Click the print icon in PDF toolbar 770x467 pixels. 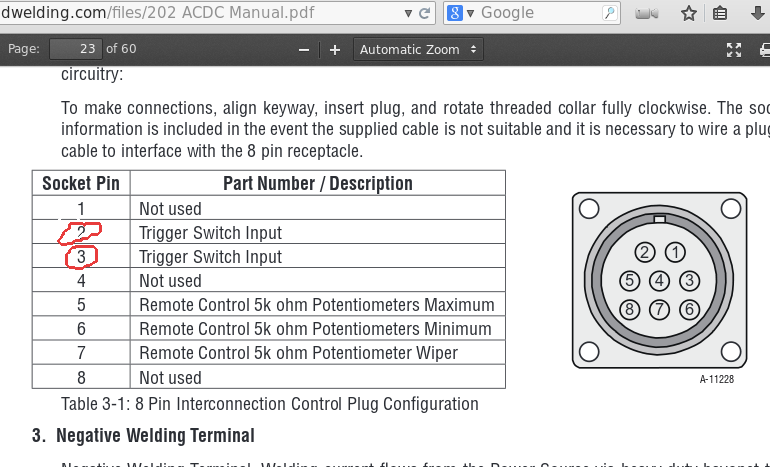764,49
